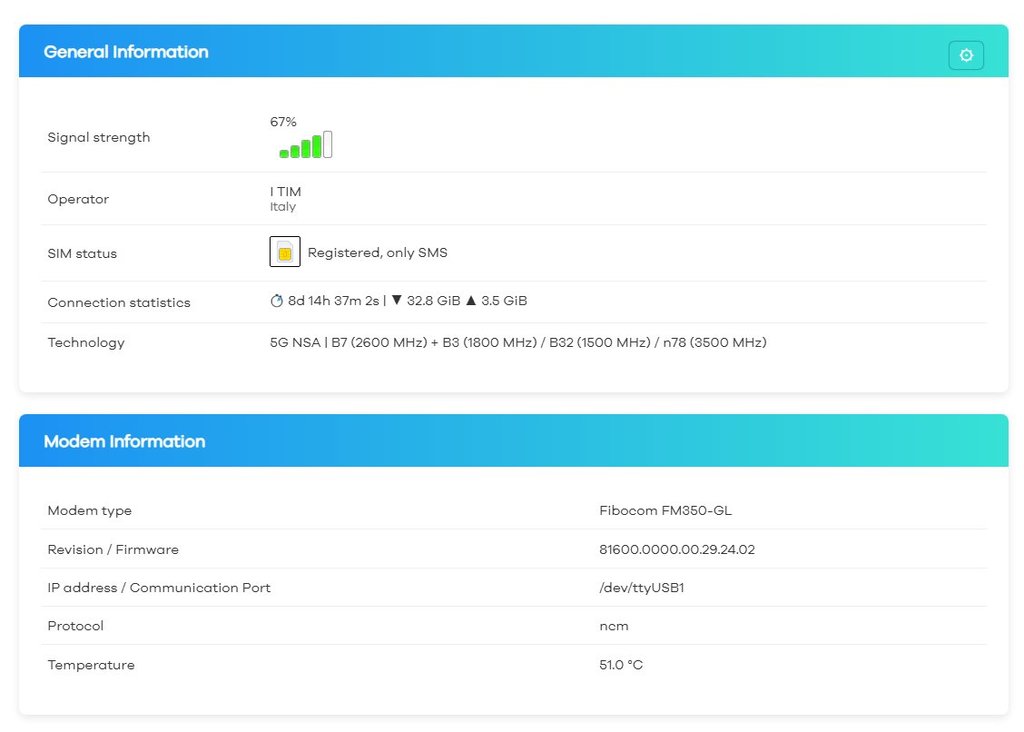1024x732 pixels.
Task: Click the upload arrow beside 3.5 GiB
Action: [470, 301]
